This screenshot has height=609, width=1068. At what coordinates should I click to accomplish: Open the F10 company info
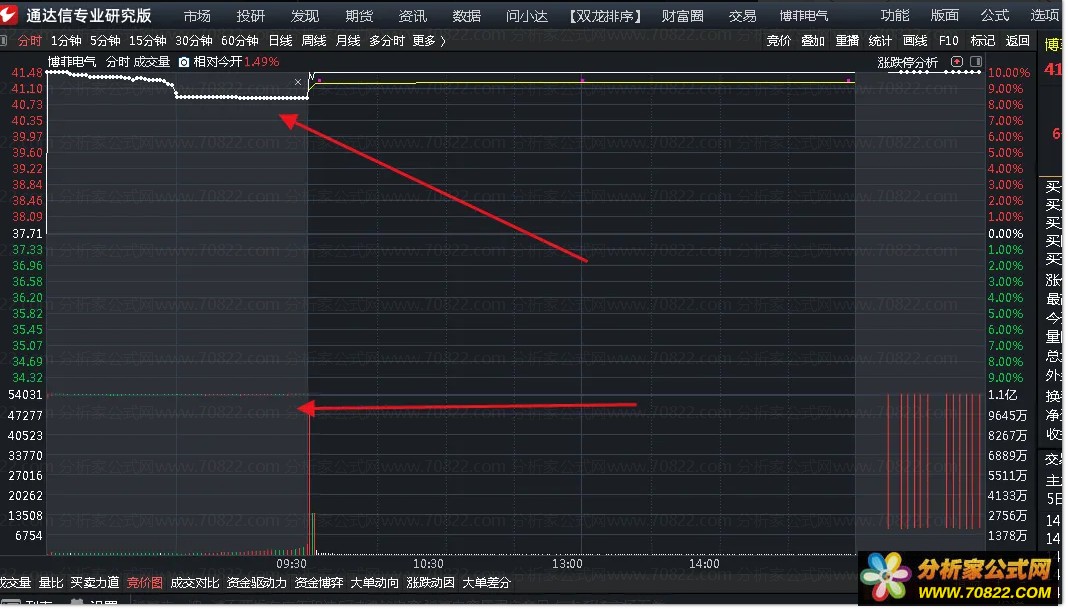pyautogui.click(x=948, y=41)
